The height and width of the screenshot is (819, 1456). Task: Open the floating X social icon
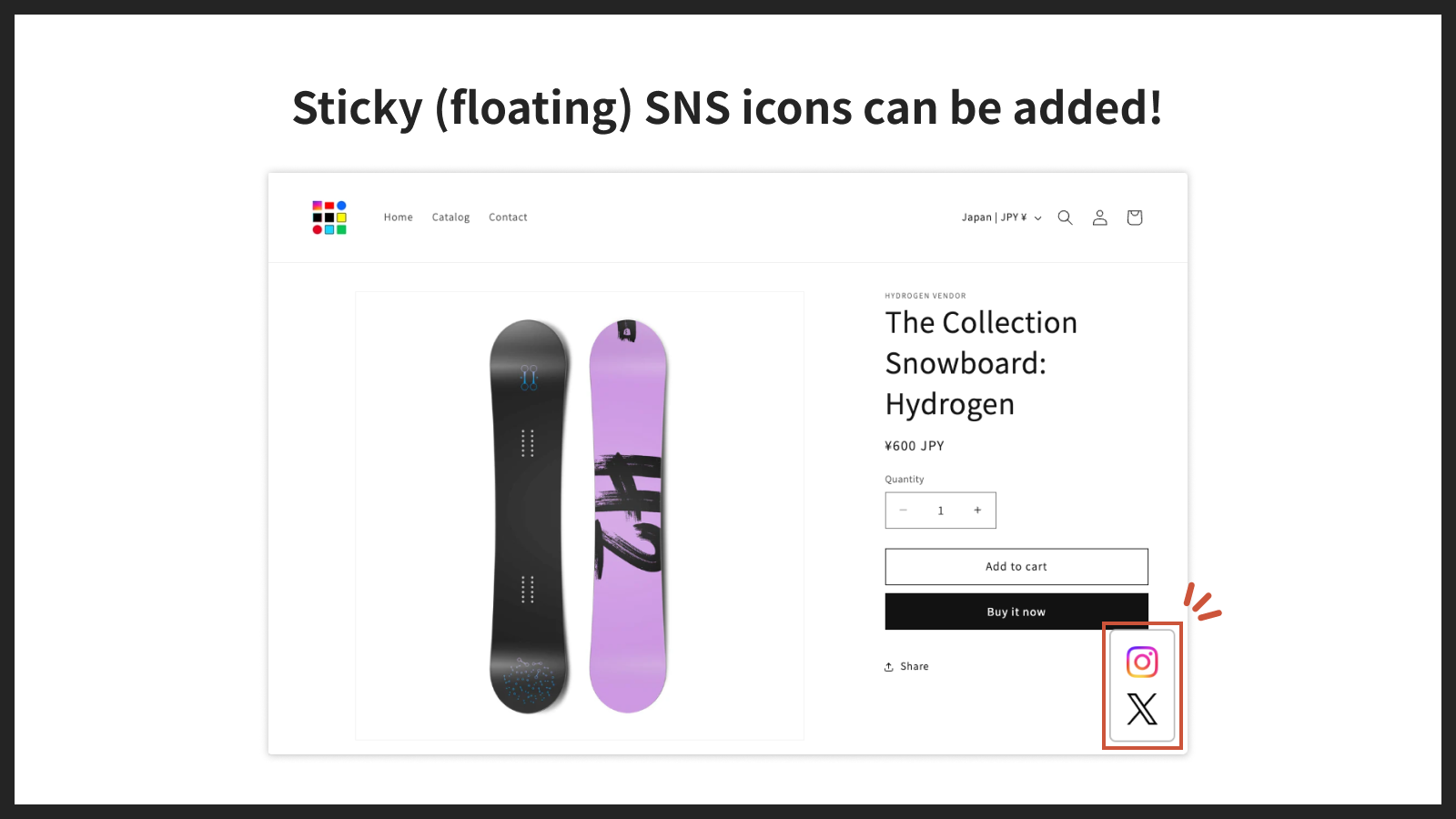[x=1142, y=709]
